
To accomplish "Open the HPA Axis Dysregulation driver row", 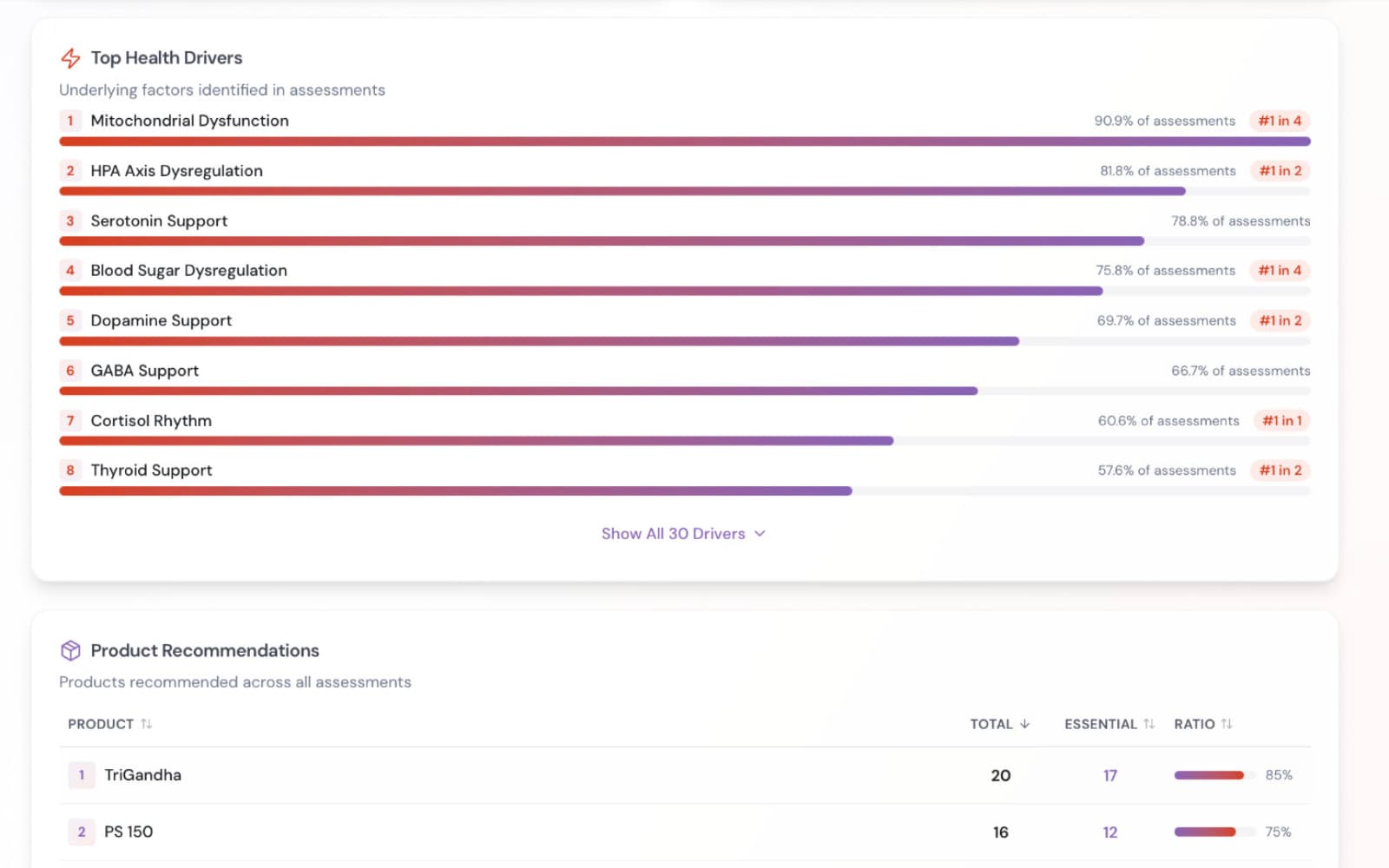I will 176,171.
